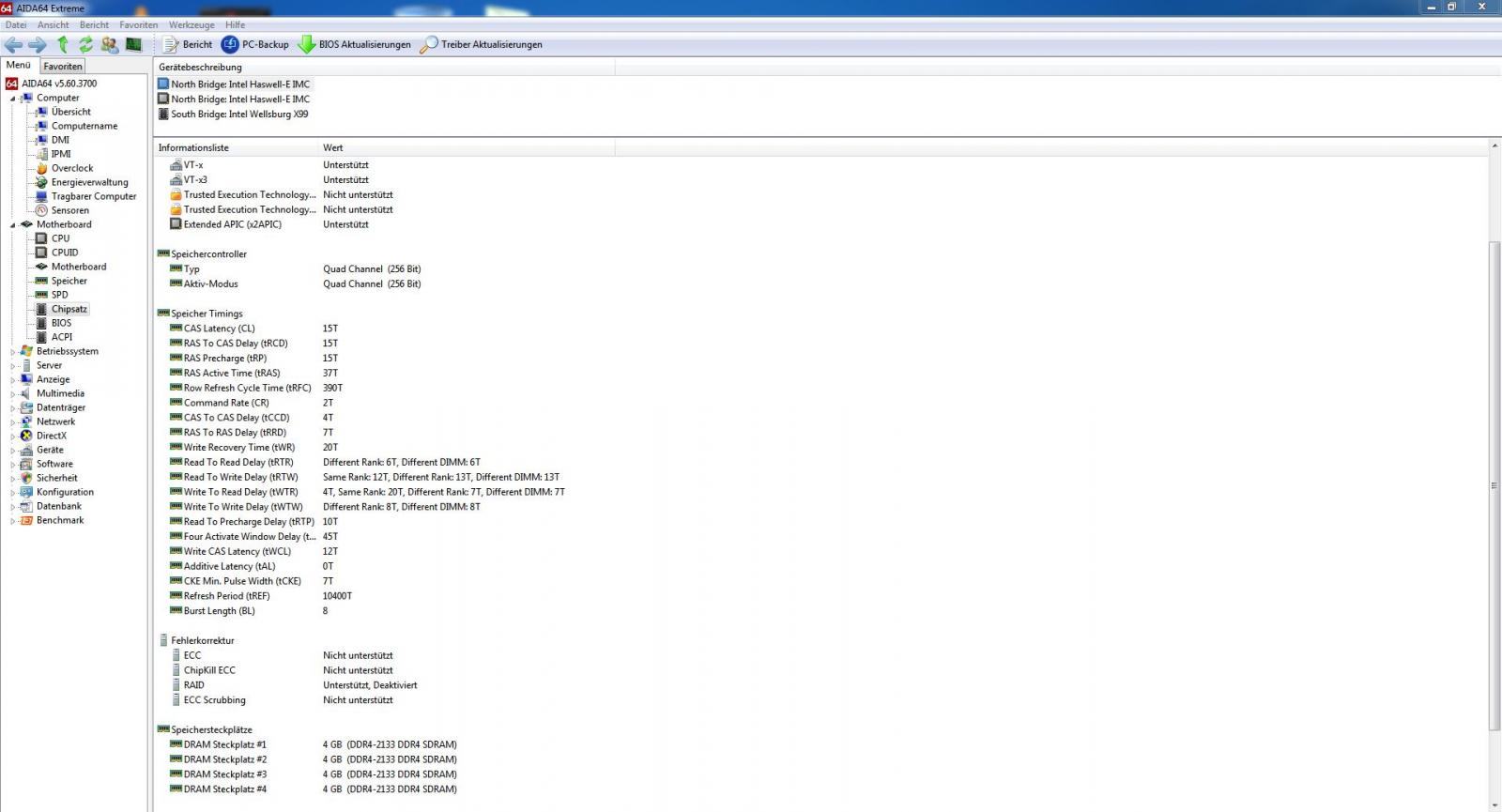Click the vertical scrollbar of information list
This screenshot has width=1502, height=812.
(1494, 485)
